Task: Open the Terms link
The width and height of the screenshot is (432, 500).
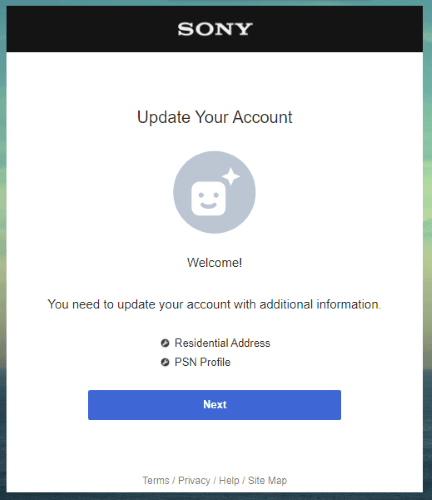Action: 156,480
